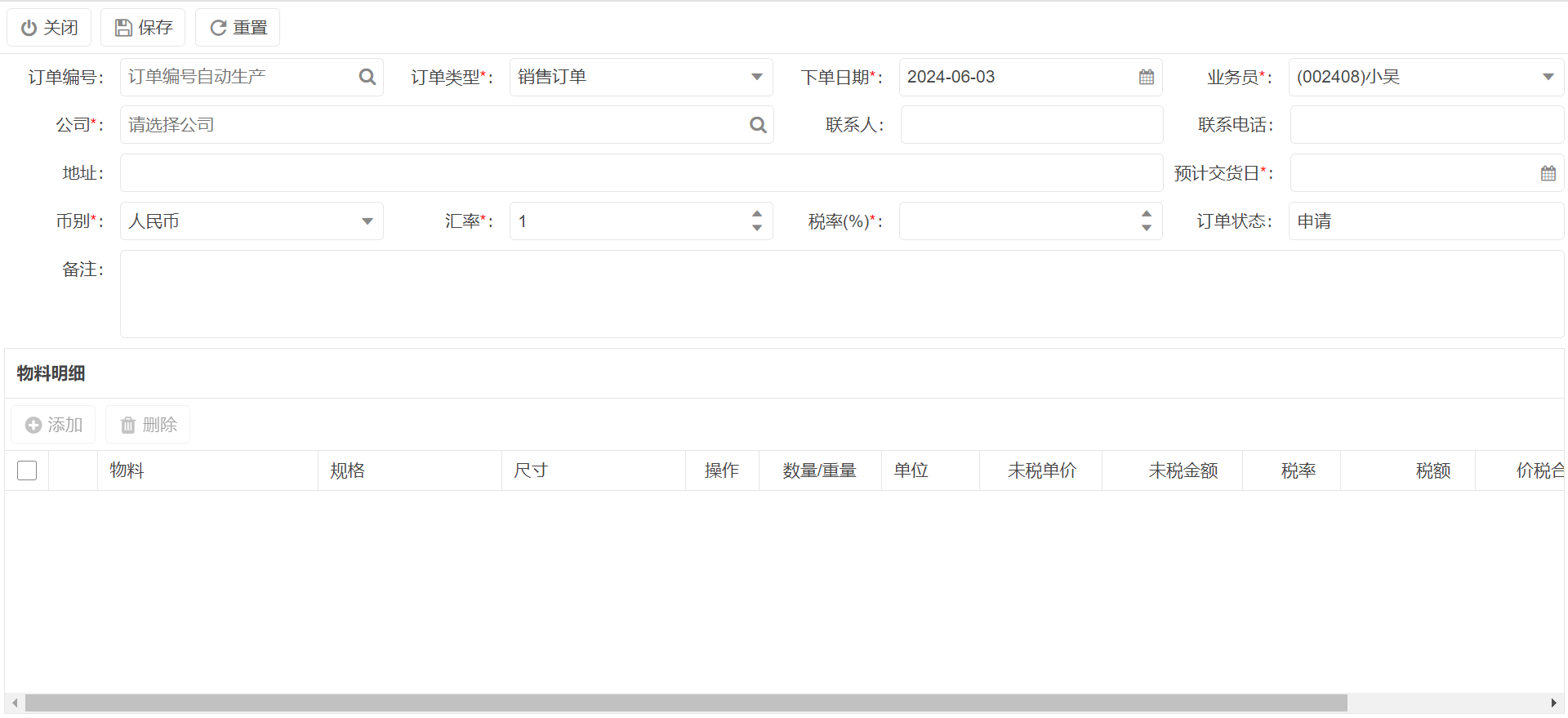Toggle the select-all checkbox in table header
Viewport: 1568px width, 718px height.
click(x=27, y=470)
